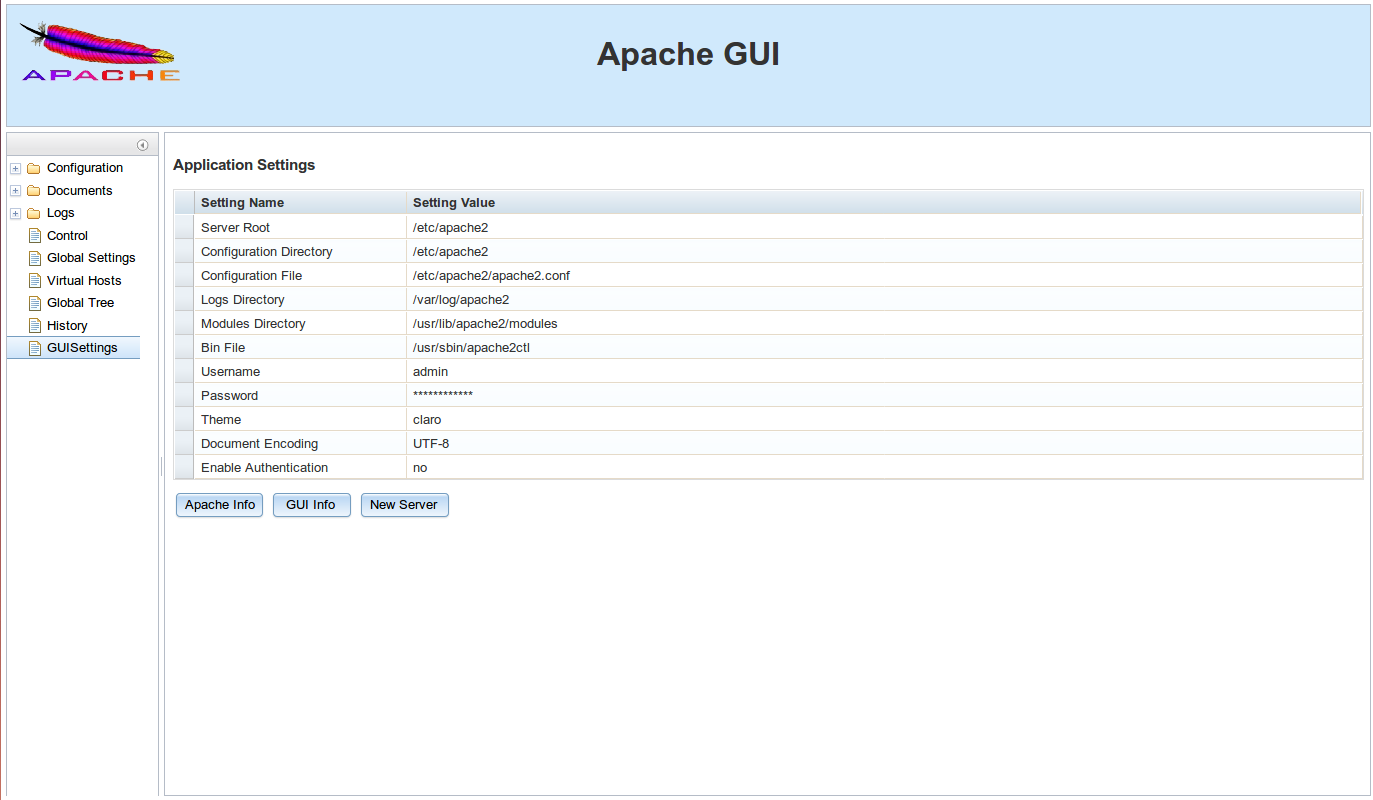The height and width of the screenshot is (800, 1373).
Task: Click the value /var/log/apache2
Action: pyautogui.click(x=461, y=300)
